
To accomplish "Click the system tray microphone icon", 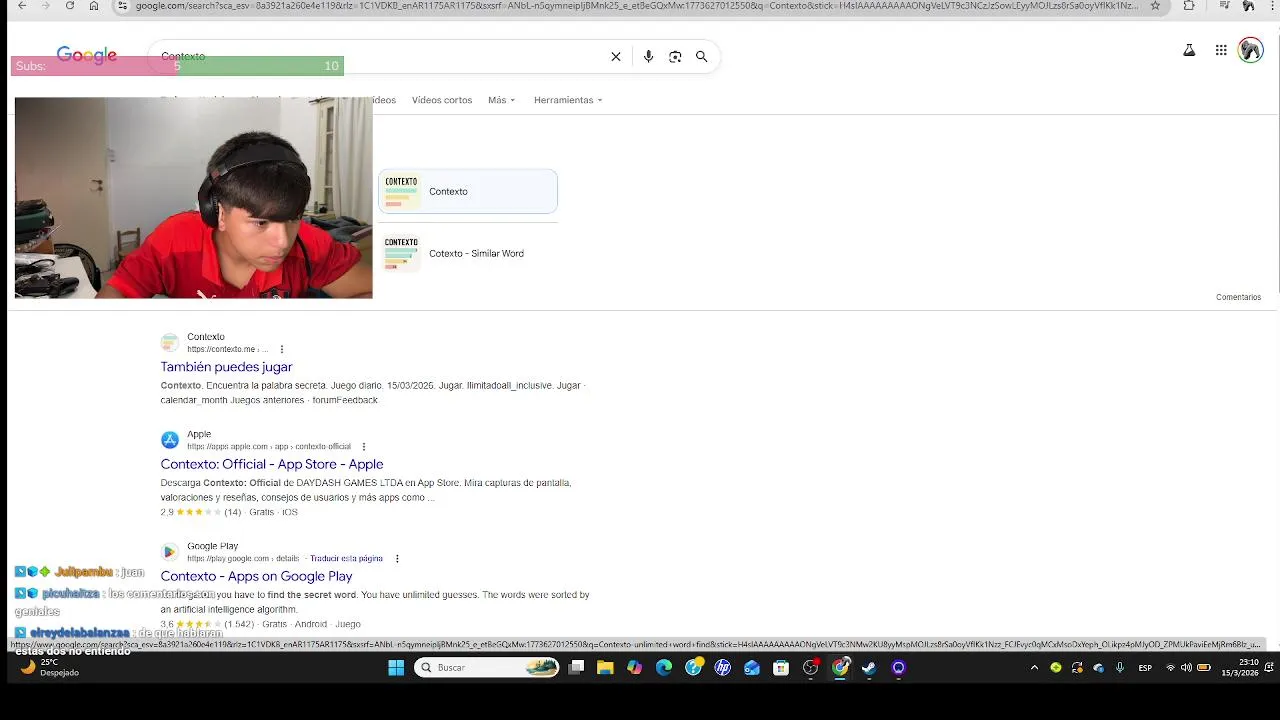I will (1120, 668).
